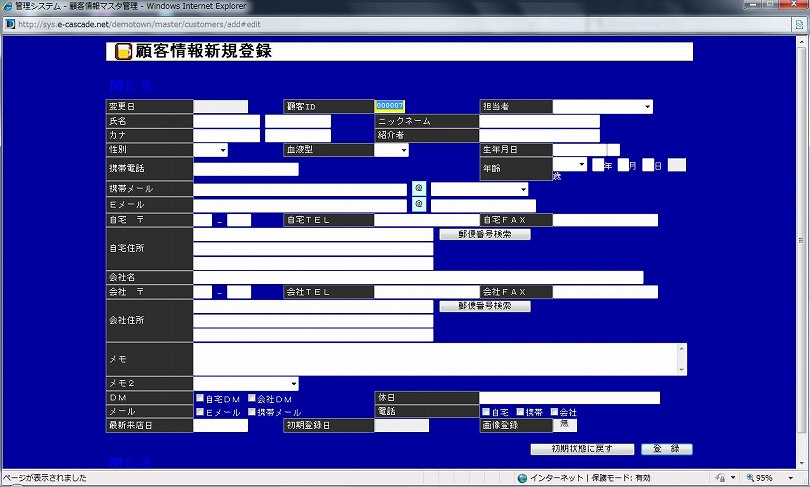Click the 紹介者 input field
The width and height of the screenshot is (810, 487).
539,135
